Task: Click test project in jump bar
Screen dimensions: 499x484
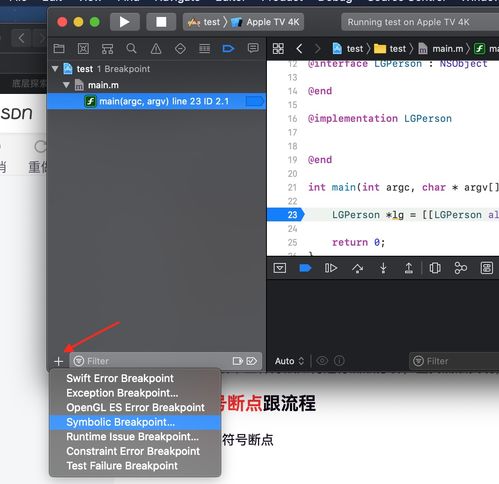Action: click(348, 49)
